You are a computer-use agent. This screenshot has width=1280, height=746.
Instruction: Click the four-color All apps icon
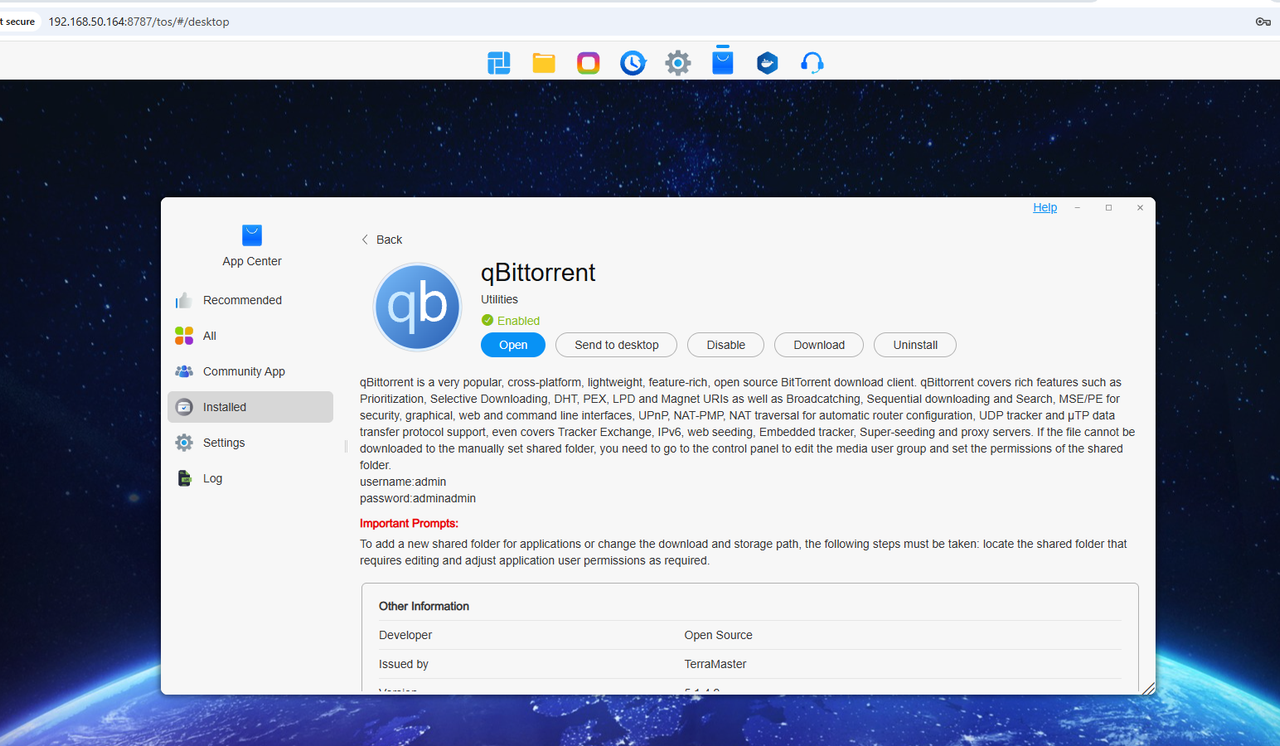click(x=184, y=336)
